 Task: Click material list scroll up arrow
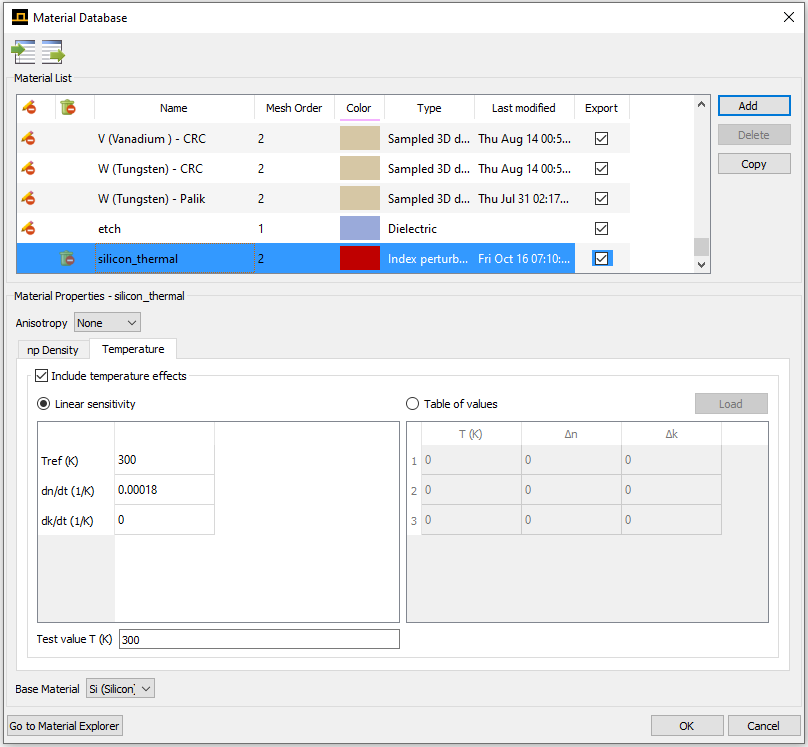pyautogui.click(x=701, y=104)
